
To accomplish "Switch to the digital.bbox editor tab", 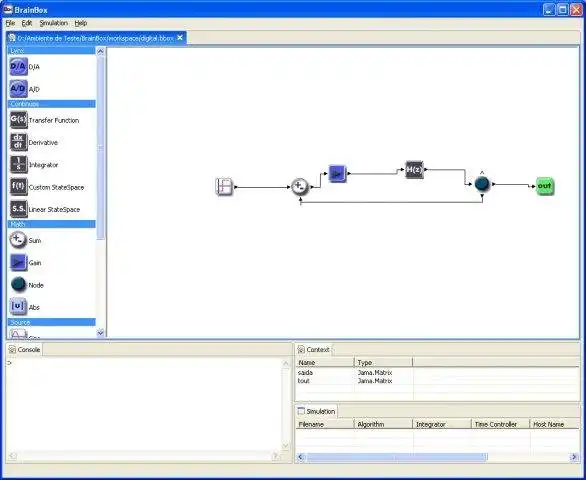I will [95, 38].
